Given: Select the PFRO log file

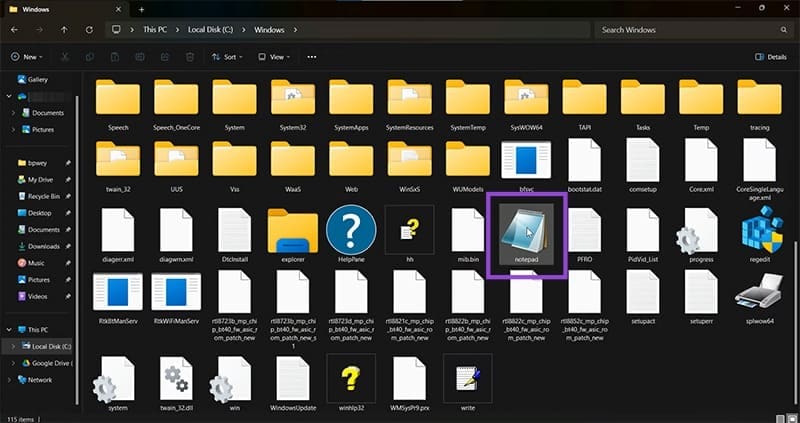Looking at the screenshot, I should coord(585,230).
